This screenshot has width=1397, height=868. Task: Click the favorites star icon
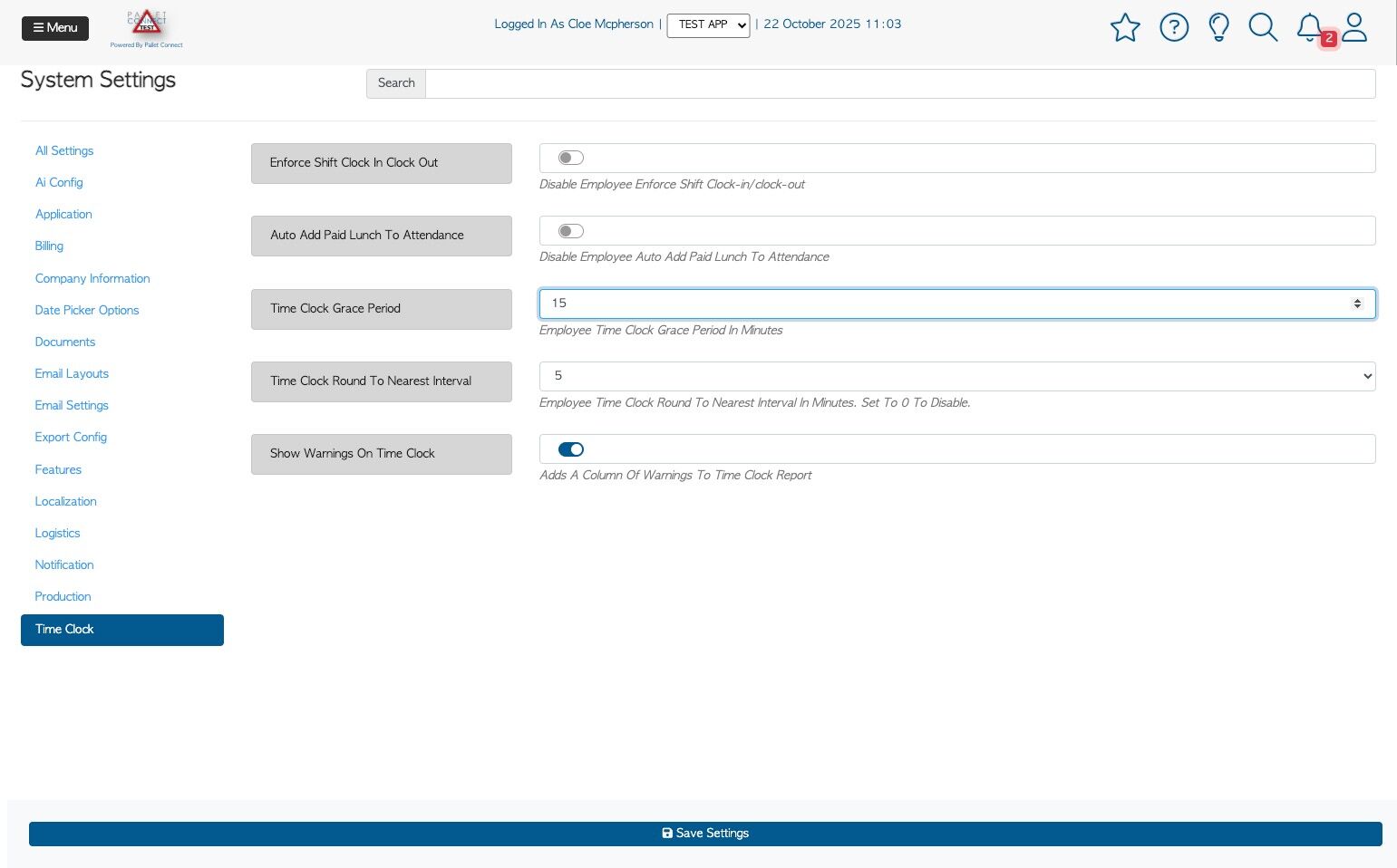1125,27
